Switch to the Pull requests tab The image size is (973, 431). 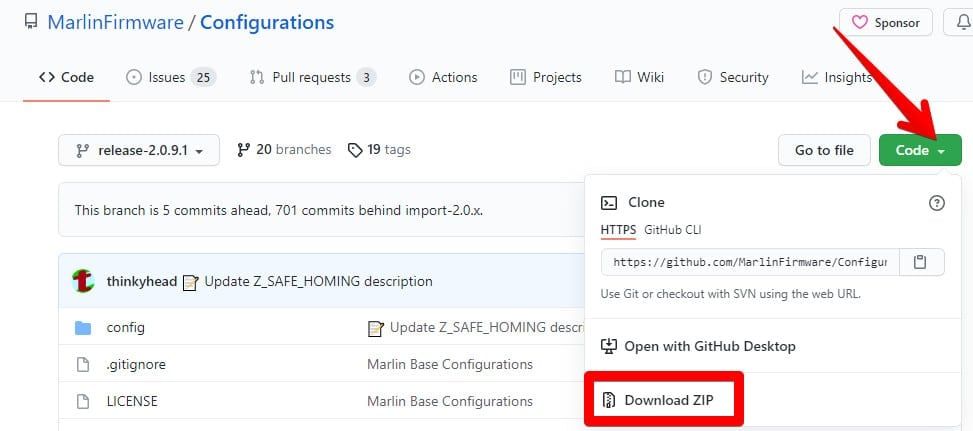312,77
